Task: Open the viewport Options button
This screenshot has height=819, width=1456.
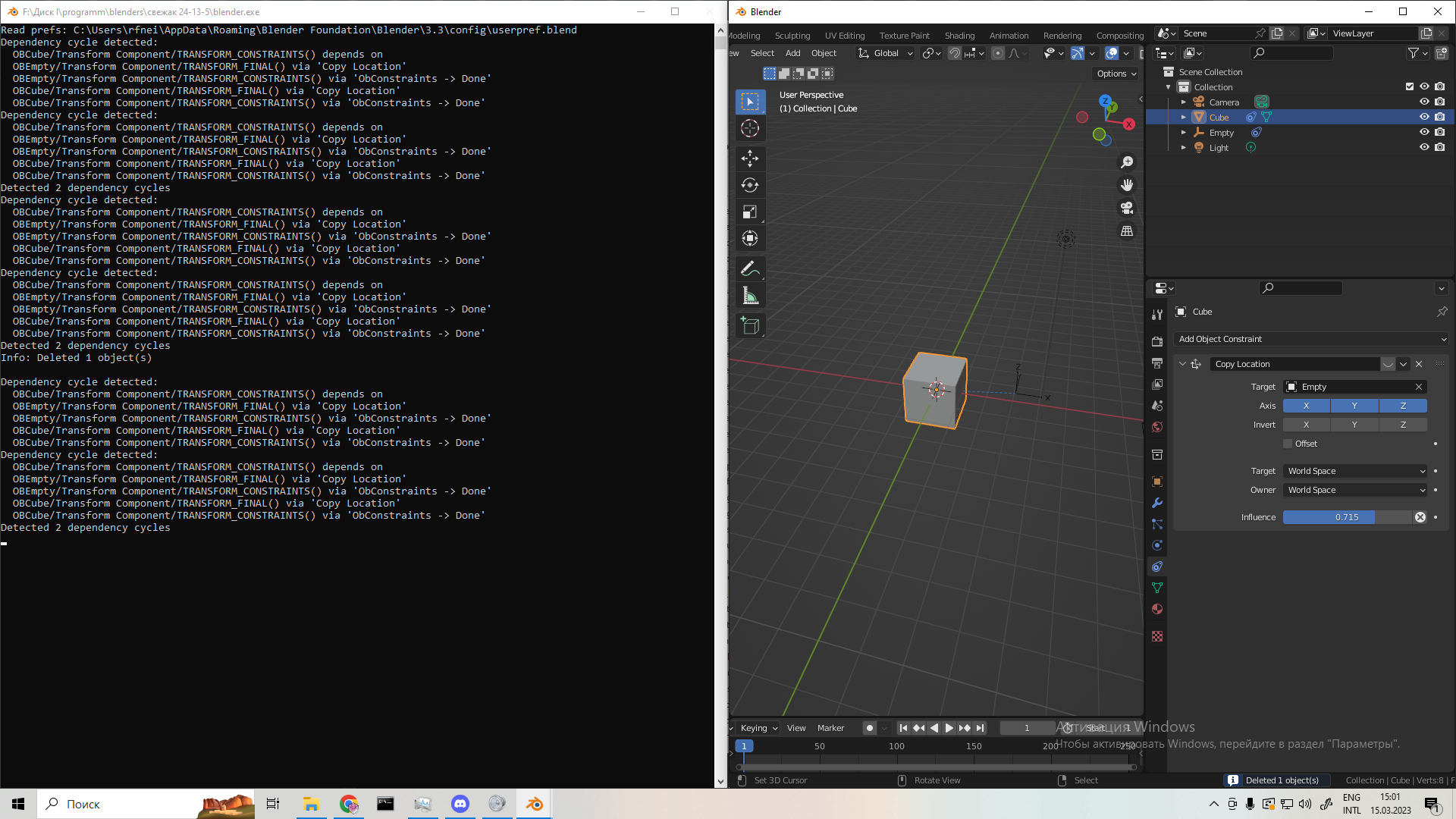Action: (x=1116, y=74)
